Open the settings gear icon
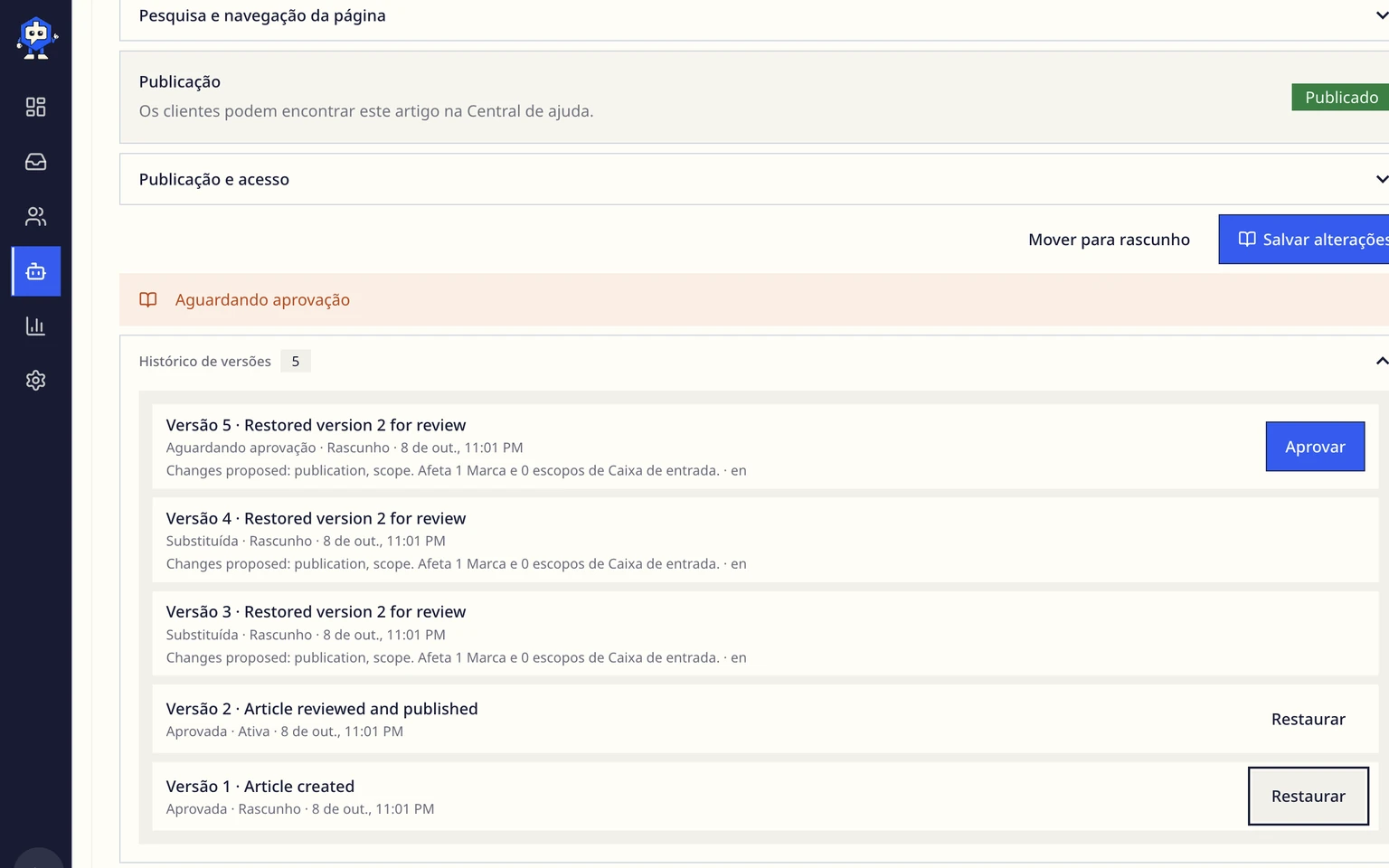 pos(36,381)
